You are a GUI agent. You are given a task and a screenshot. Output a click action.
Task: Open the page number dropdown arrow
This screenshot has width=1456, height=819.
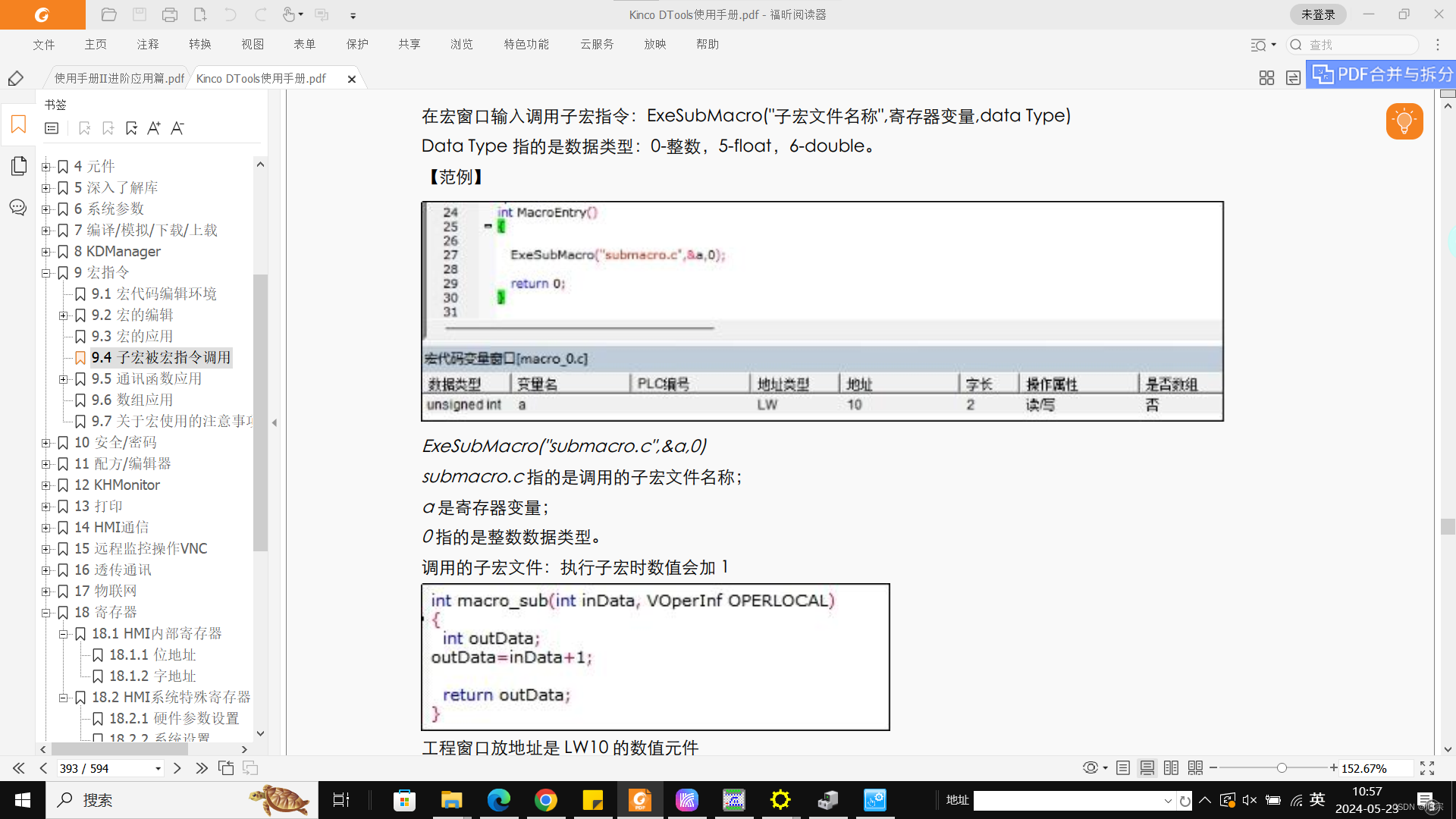158,769
